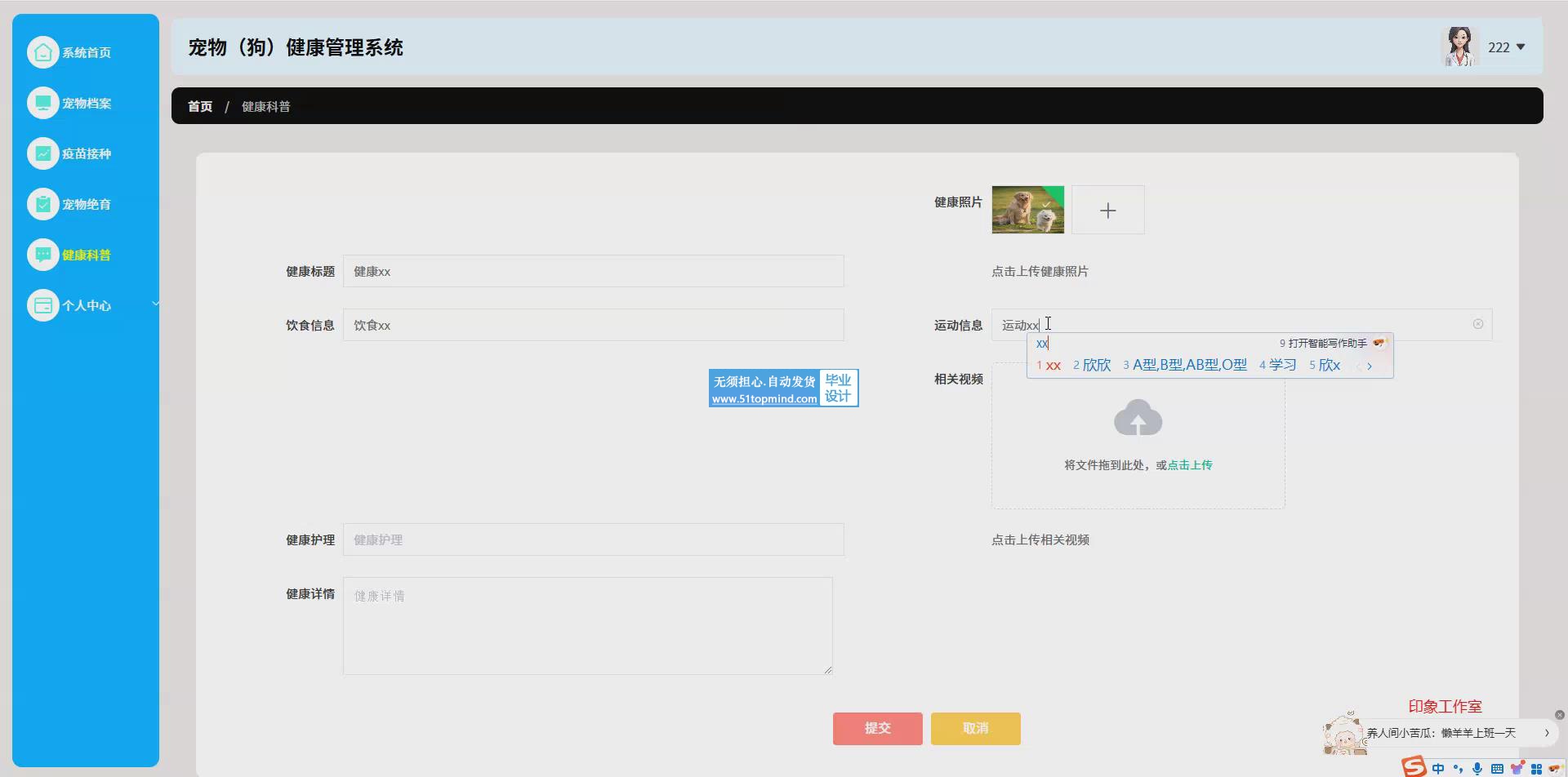Clear the 运动信息 field with the X icon
The width and height of the screenshot is (1568, 777).
click(1477, 324)
